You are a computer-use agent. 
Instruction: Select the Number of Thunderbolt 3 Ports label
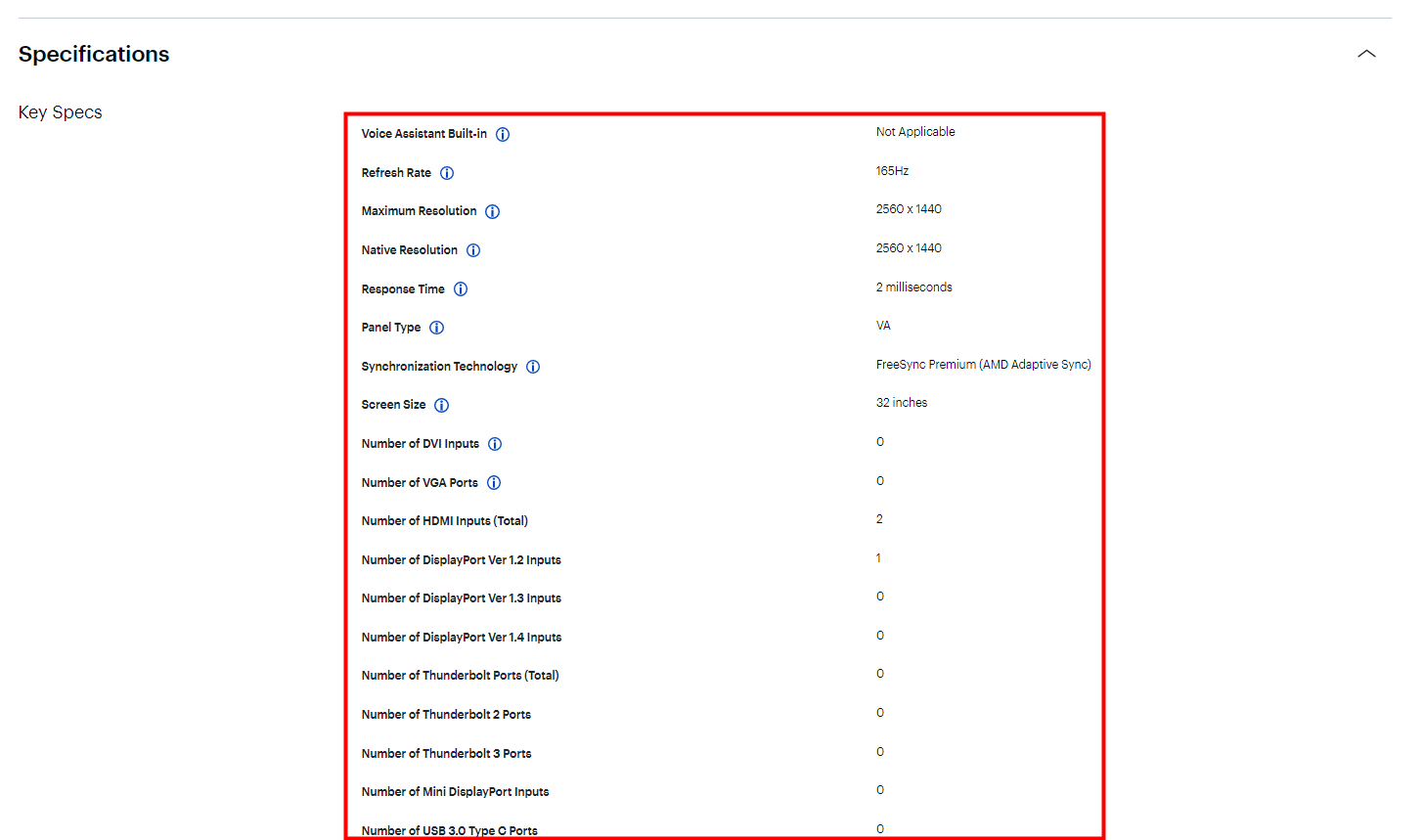pyautogui.click(x=446, y=754)
